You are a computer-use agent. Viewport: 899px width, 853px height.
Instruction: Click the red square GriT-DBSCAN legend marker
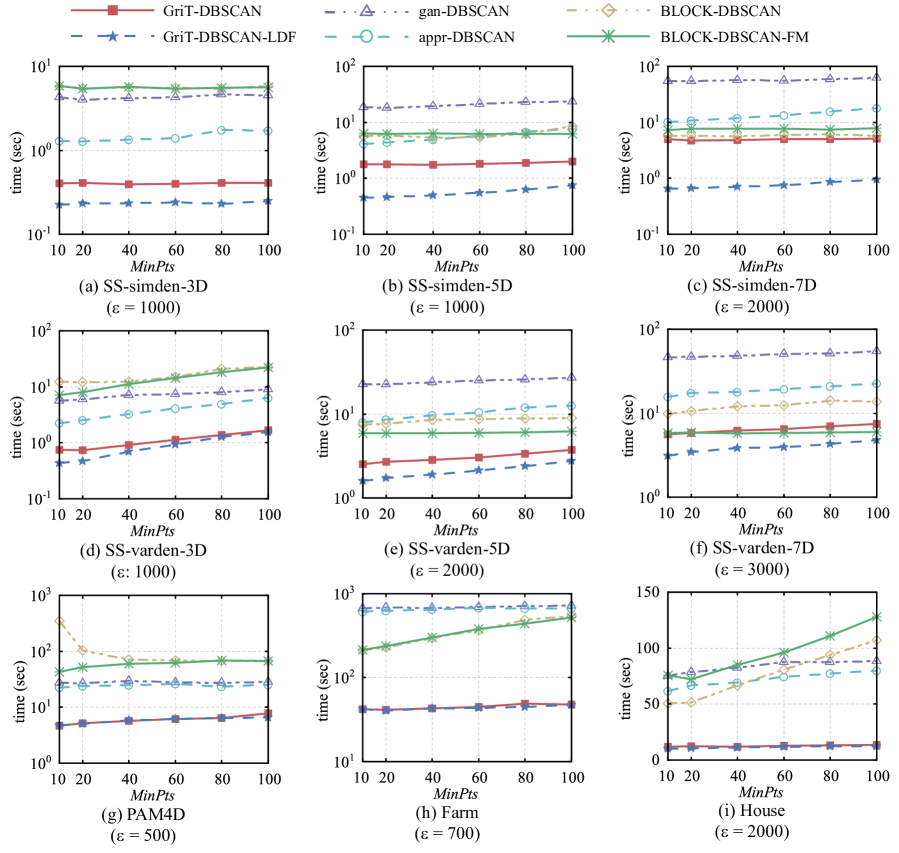pos(113,10)
